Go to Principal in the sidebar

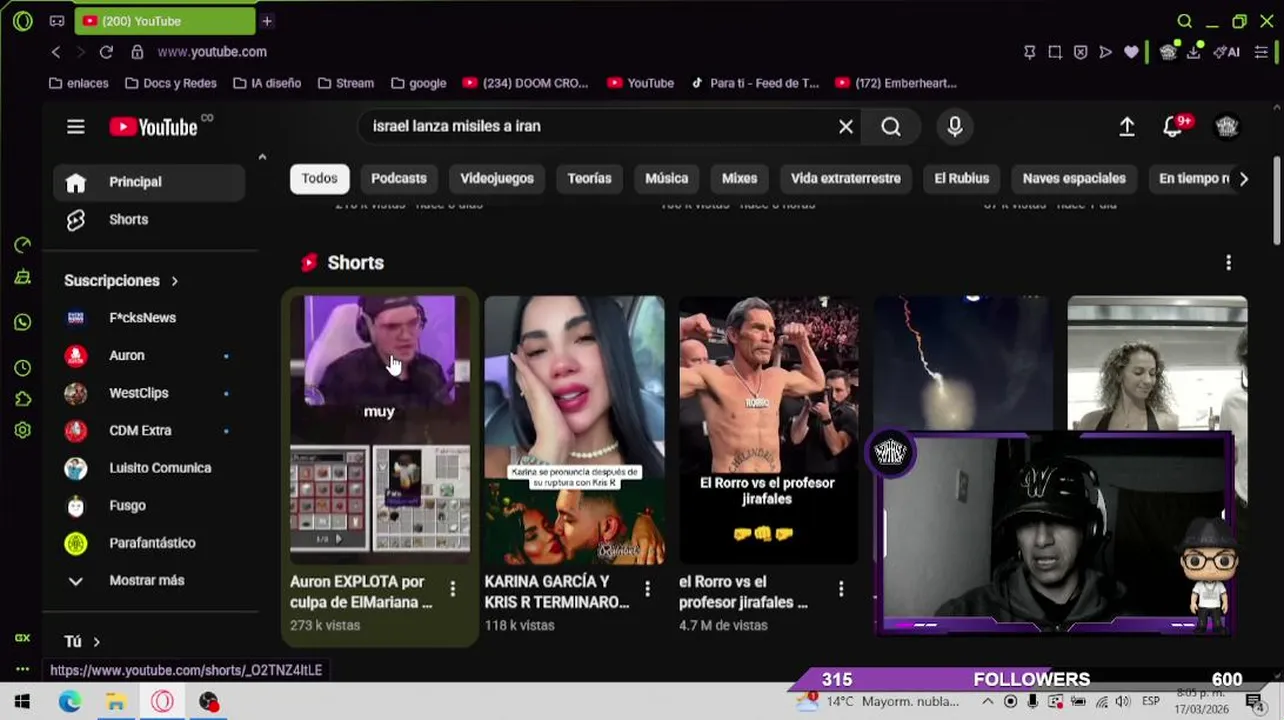[149, 182]
